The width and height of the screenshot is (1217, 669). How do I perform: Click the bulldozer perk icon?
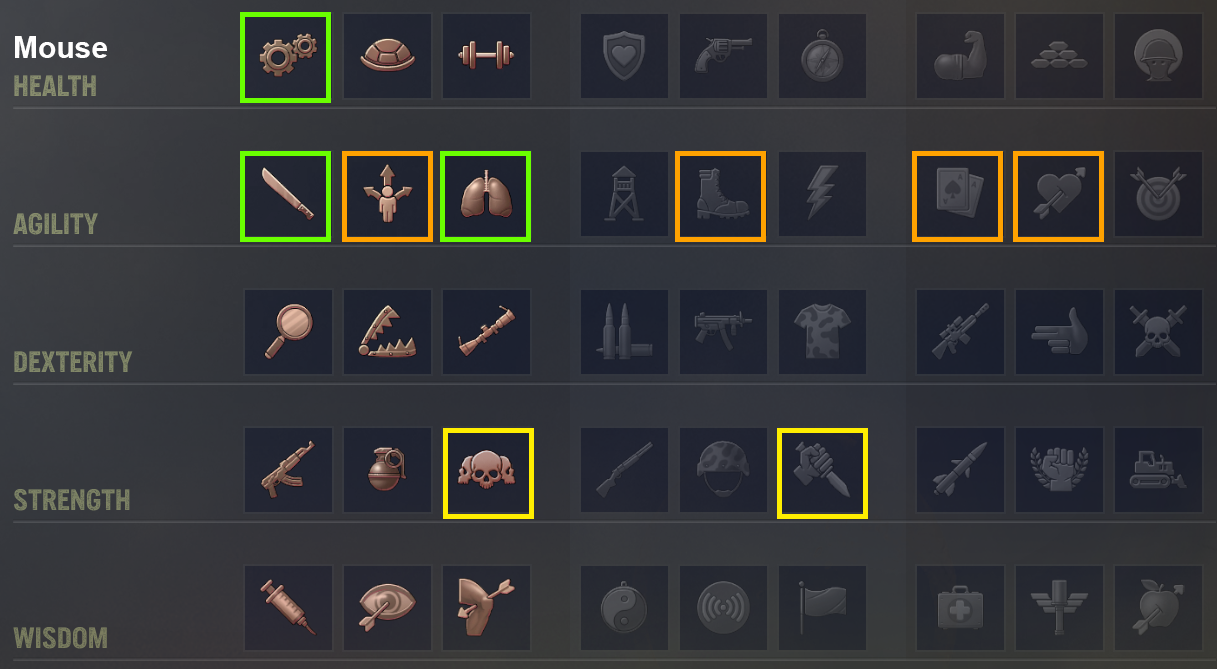point(1158,470)
